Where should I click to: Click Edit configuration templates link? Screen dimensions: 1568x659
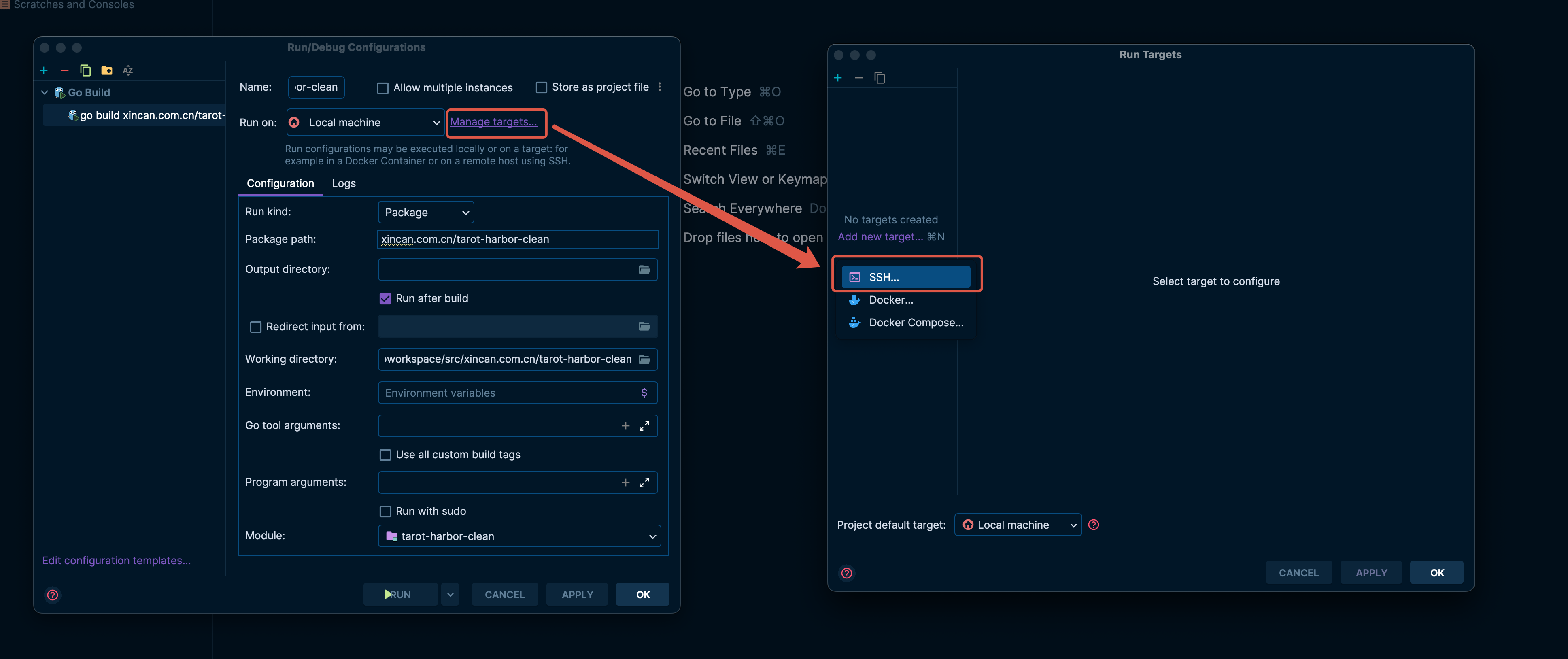pos(116,560)
